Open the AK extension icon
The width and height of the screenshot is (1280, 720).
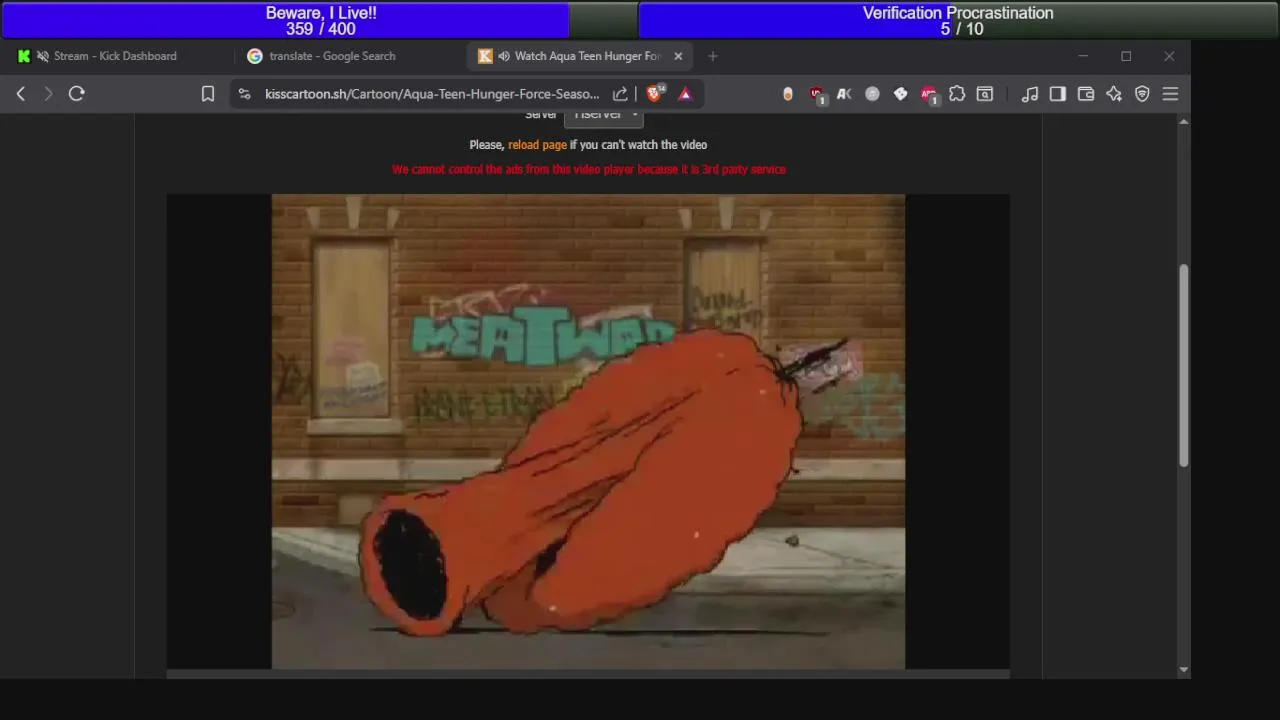click(844, 94)
